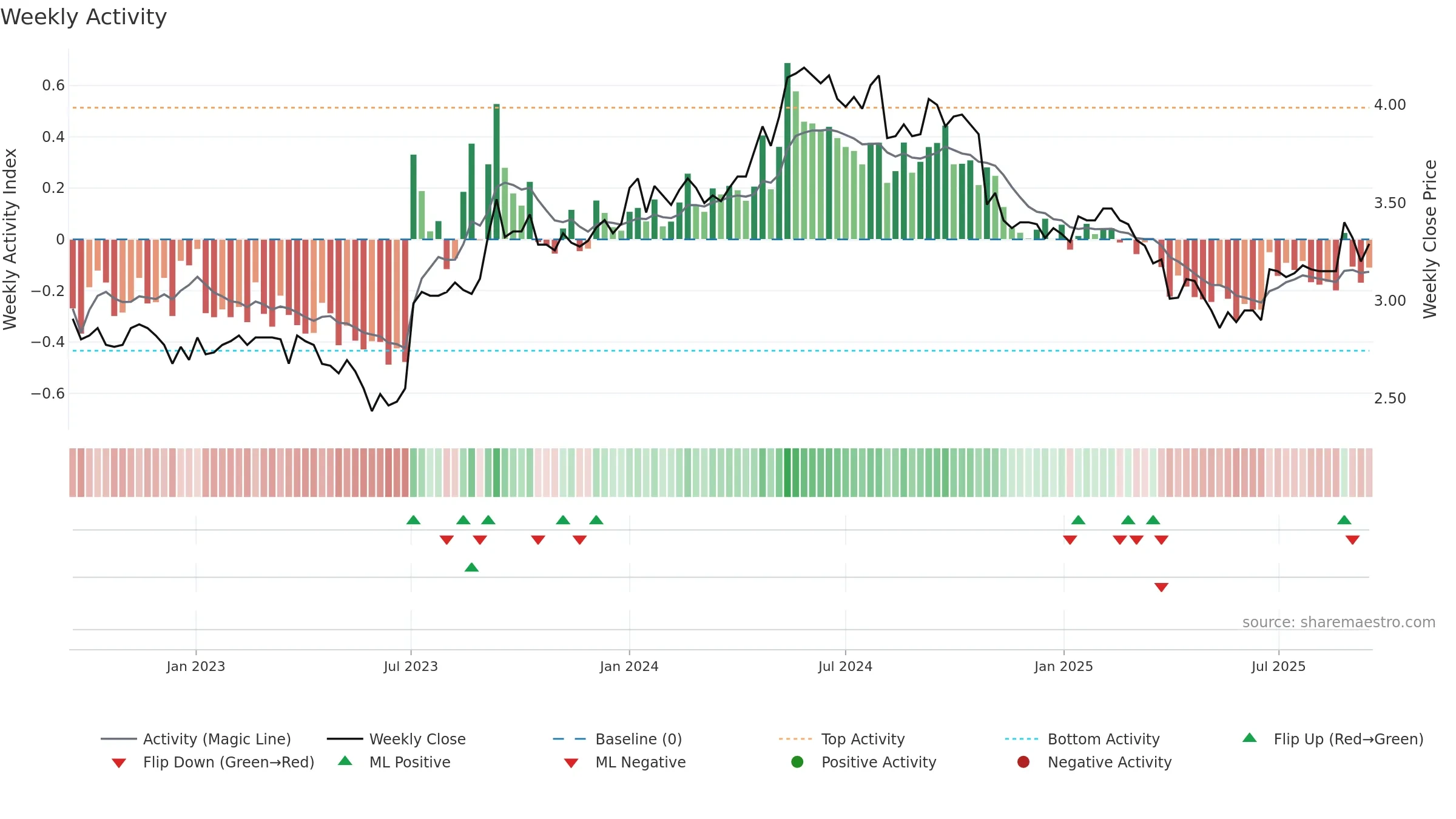Toggle the Flip Up (Red→Green) legend entry

[x=1333, y=739]
